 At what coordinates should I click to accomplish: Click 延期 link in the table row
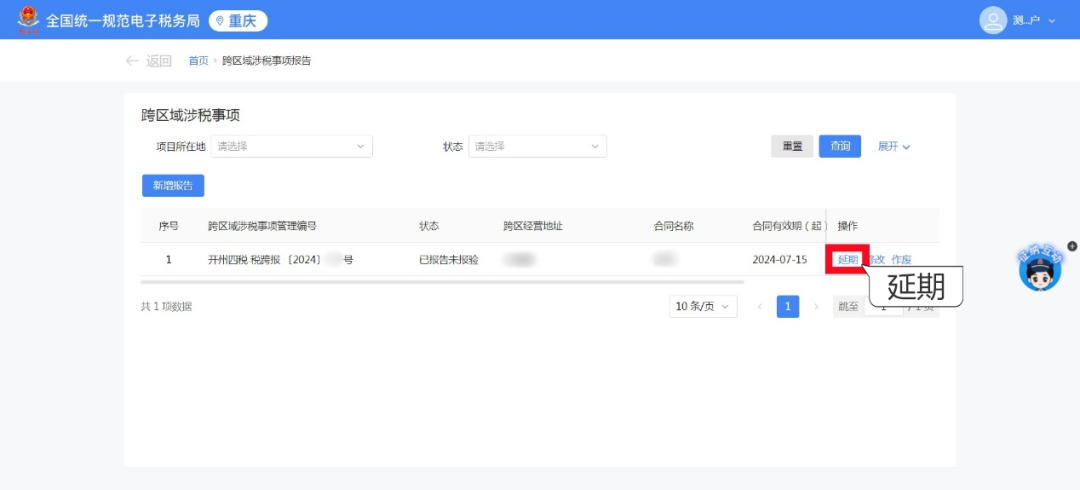pos(848,259)
